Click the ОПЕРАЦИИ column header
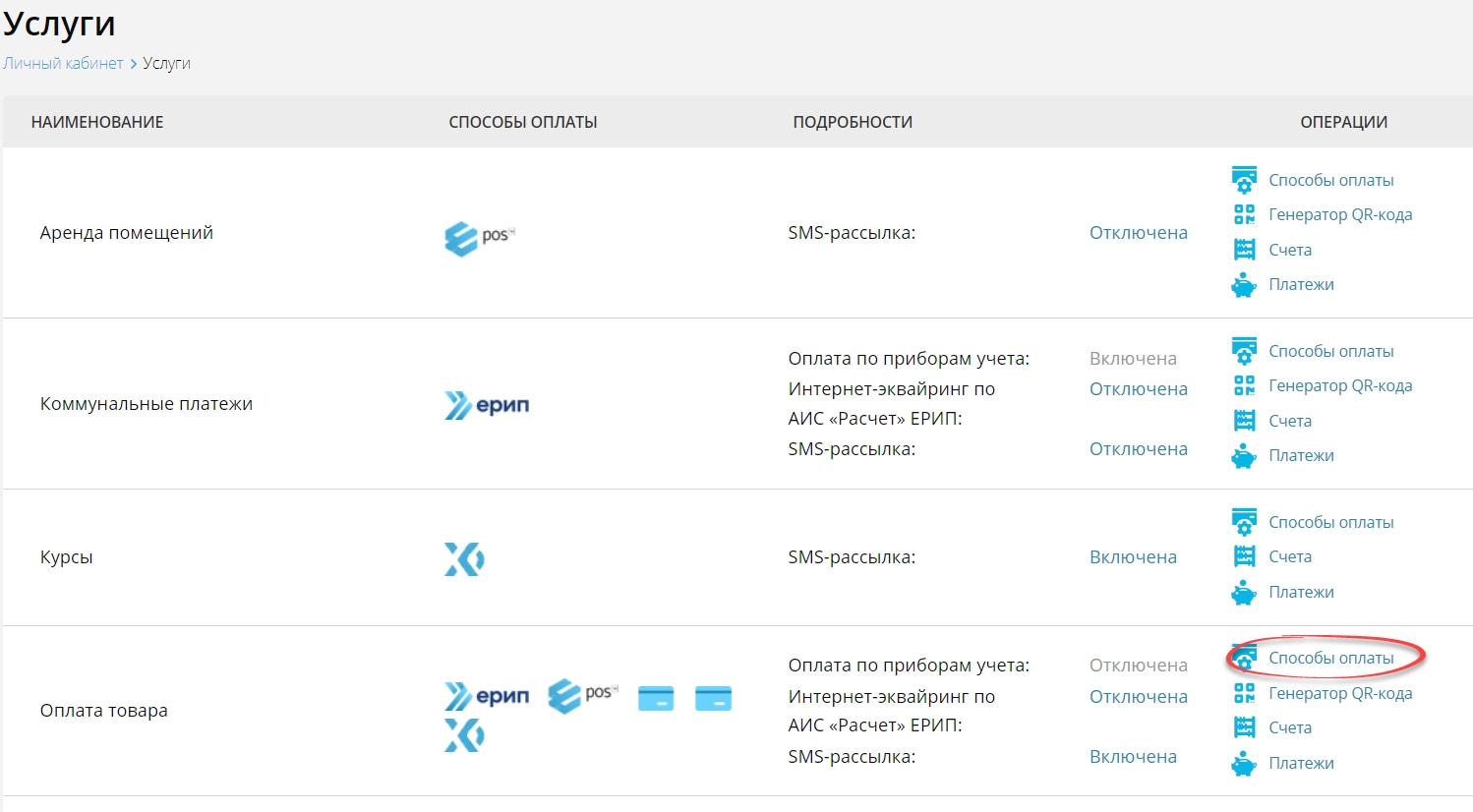Screen dimensions: 1473x812 coord(1344,122)
